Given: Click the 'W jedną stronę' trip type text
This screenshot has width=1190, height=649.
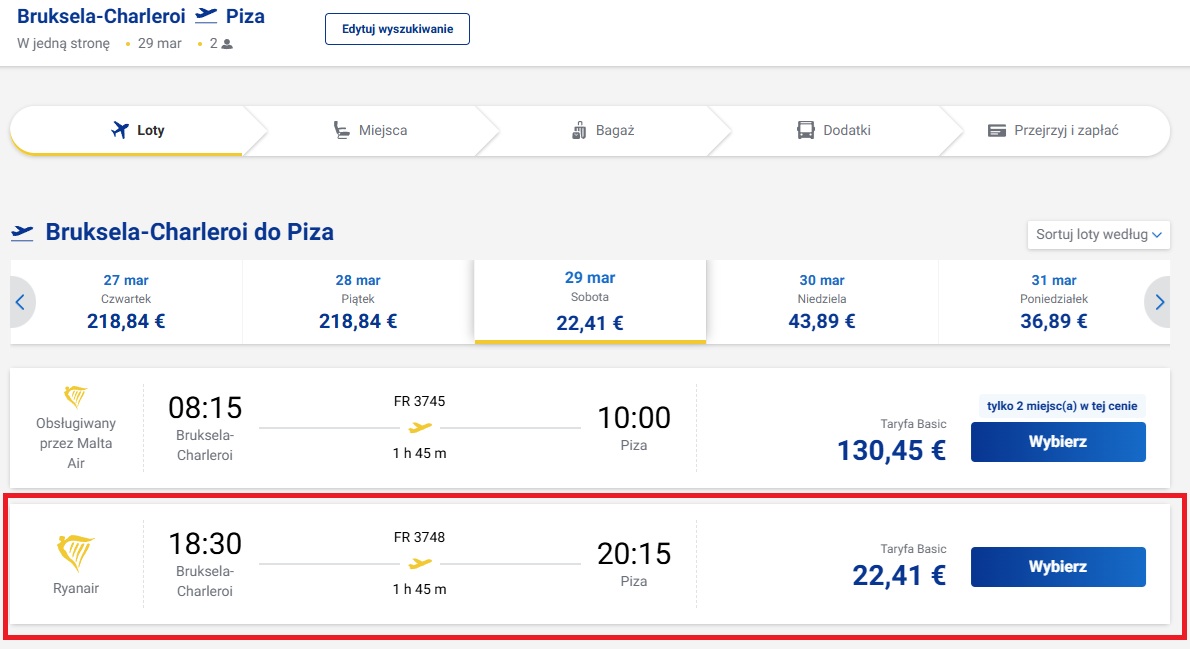Looking at the screenshot, I should [63, 44].
